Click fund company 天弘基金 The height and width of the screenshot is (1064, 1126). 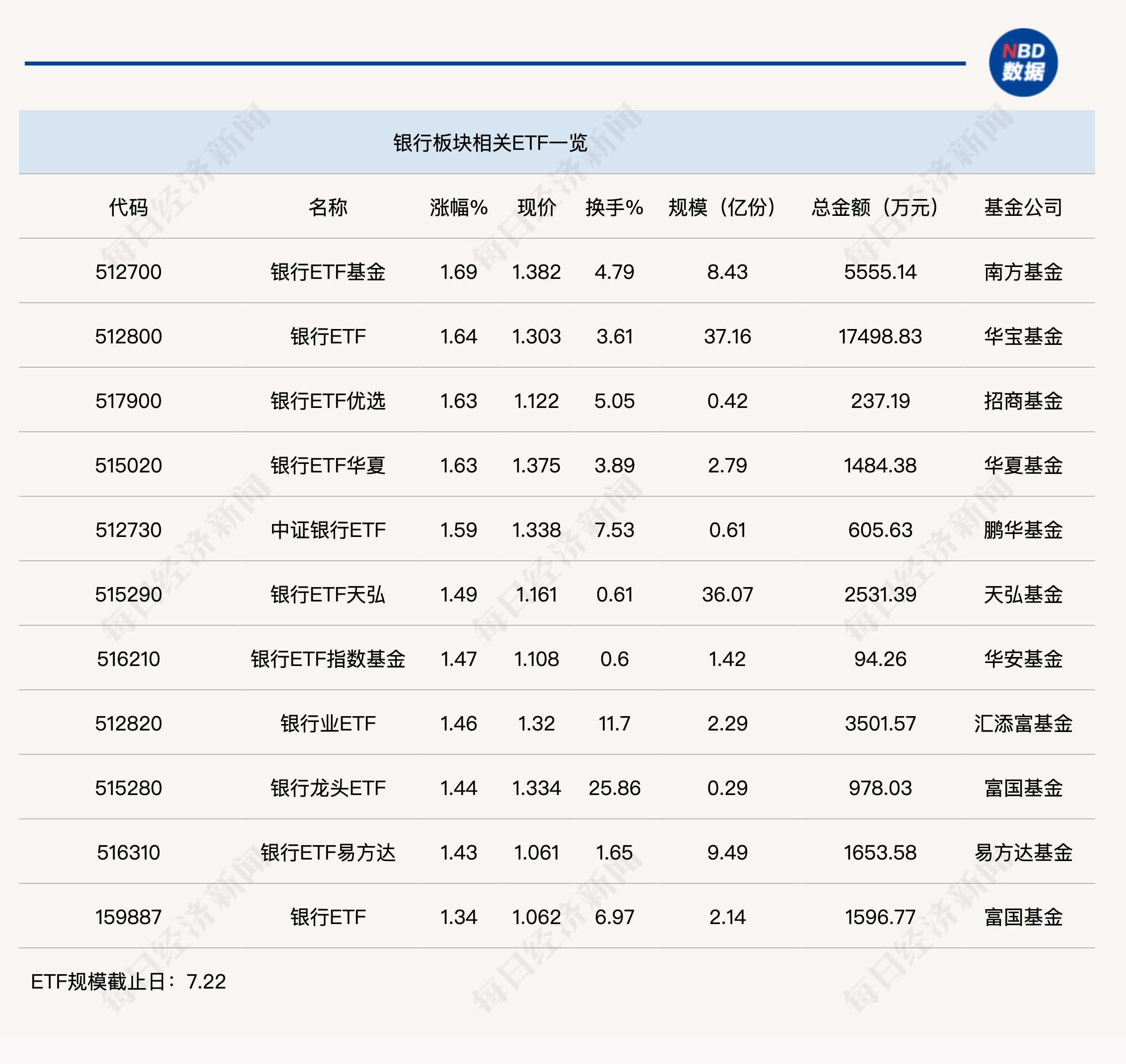click(1023, 595)
